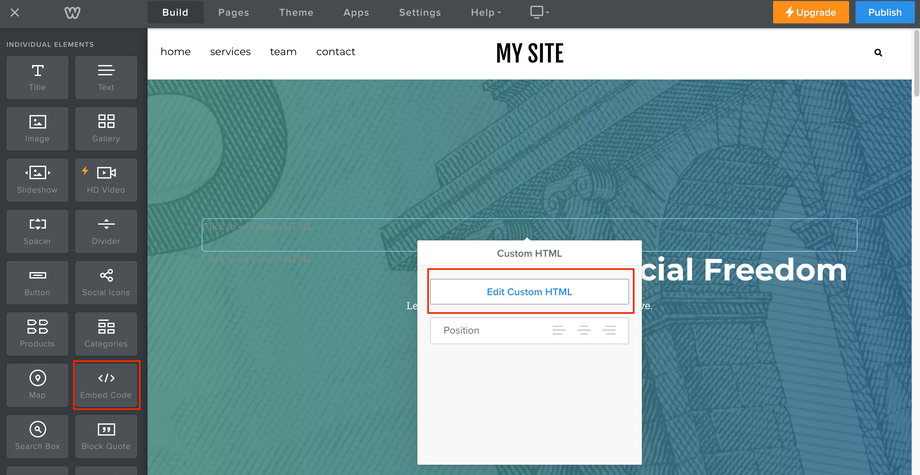Select the Gallery element
The height and width of the screenshot is (475, 920).
point(106,129)
